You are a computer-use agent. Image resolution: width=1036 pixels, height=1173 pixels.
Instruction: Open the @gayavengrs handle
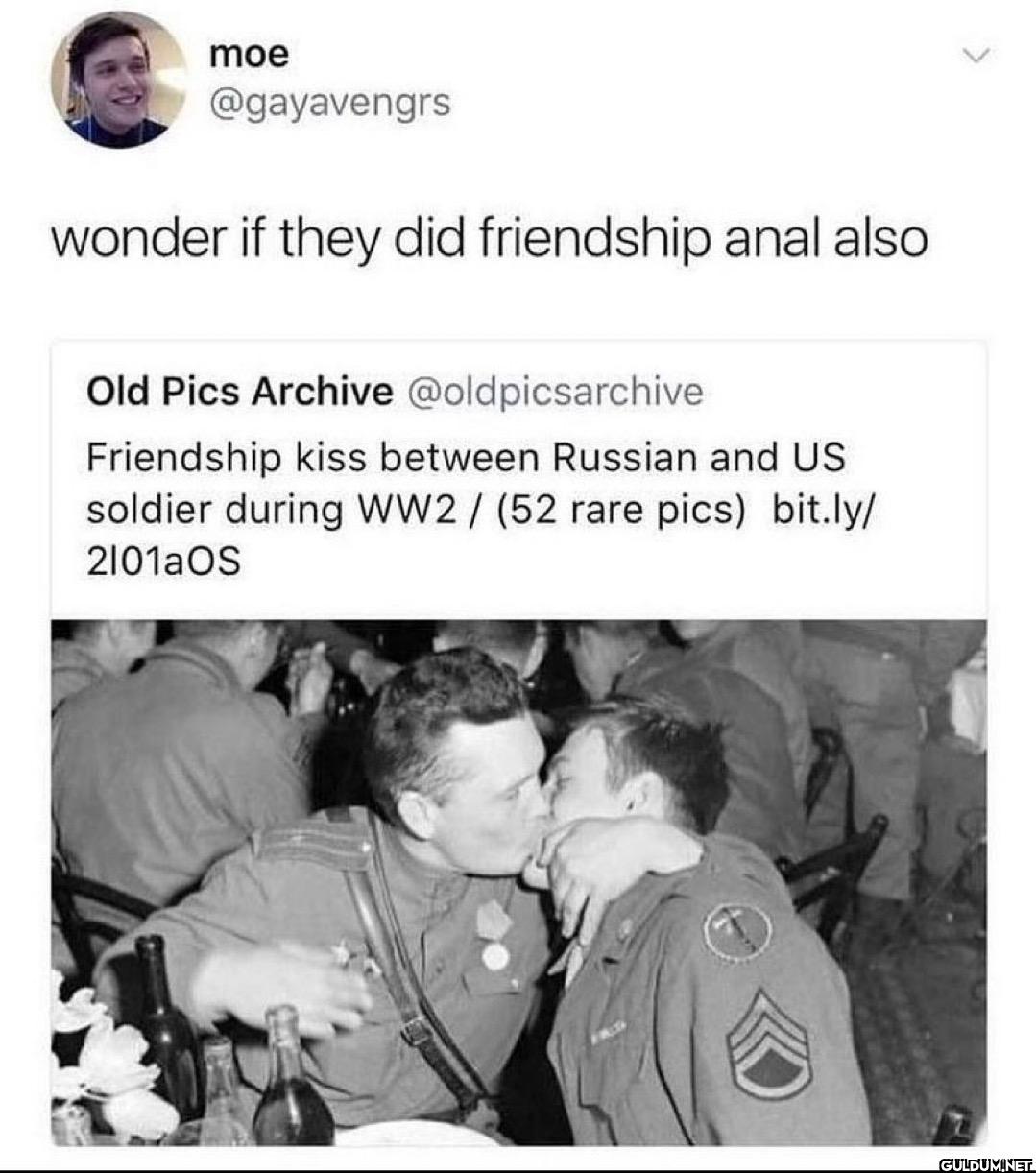tap(329, 103)
